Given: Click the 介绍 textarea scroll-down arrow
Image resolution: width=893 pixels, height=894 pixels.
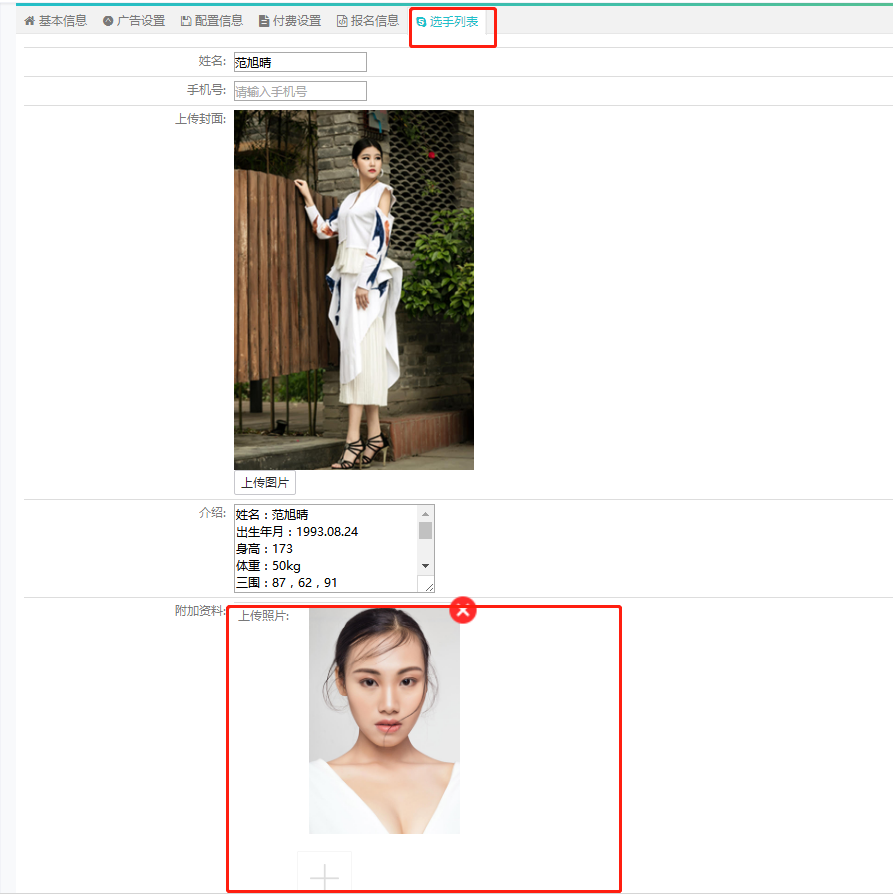Looking at the screenshot, I should click(425, 566).
